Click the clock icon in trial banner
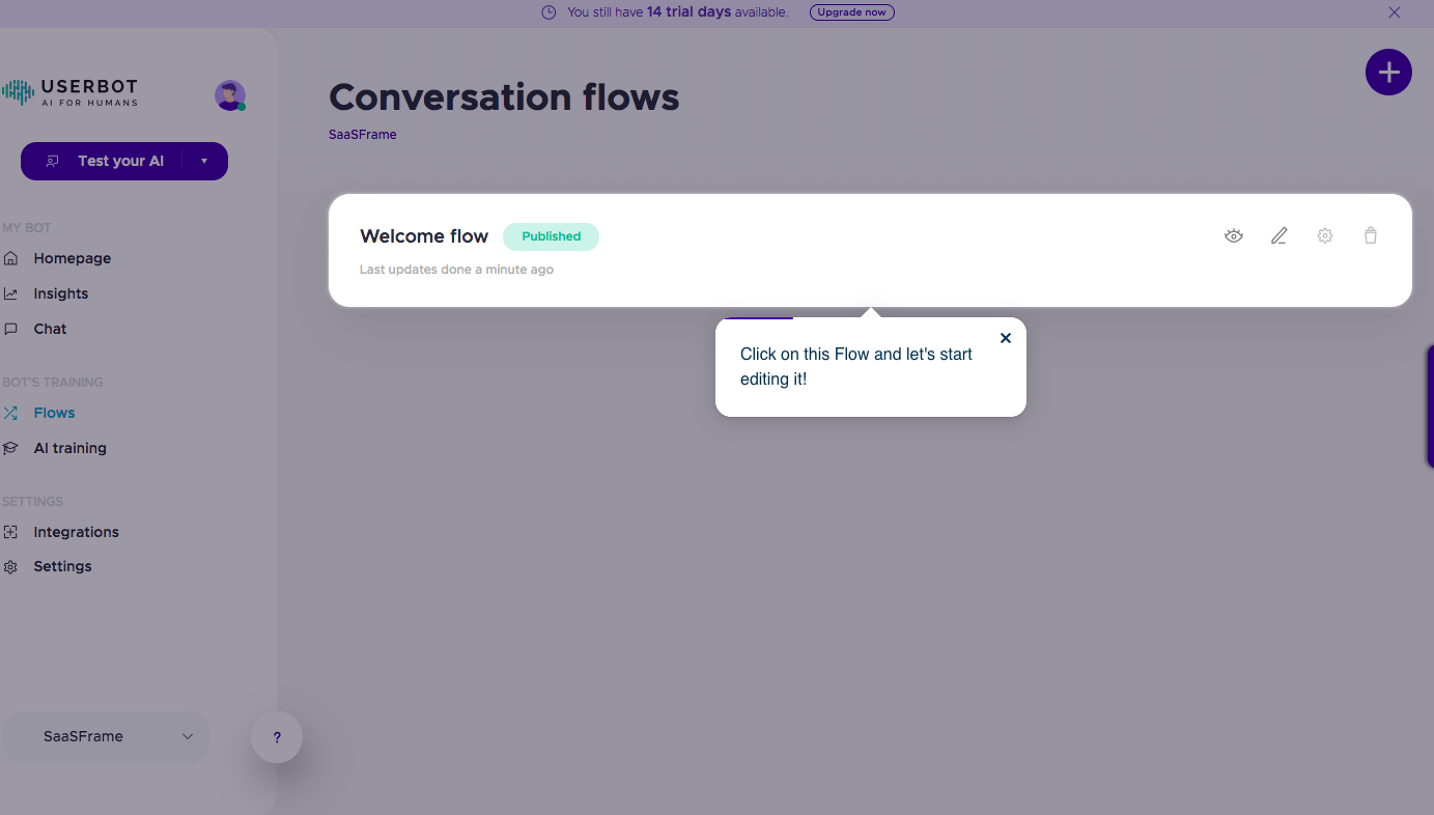The width and height of the screenshot is (1434, 815). click(548, 12)
